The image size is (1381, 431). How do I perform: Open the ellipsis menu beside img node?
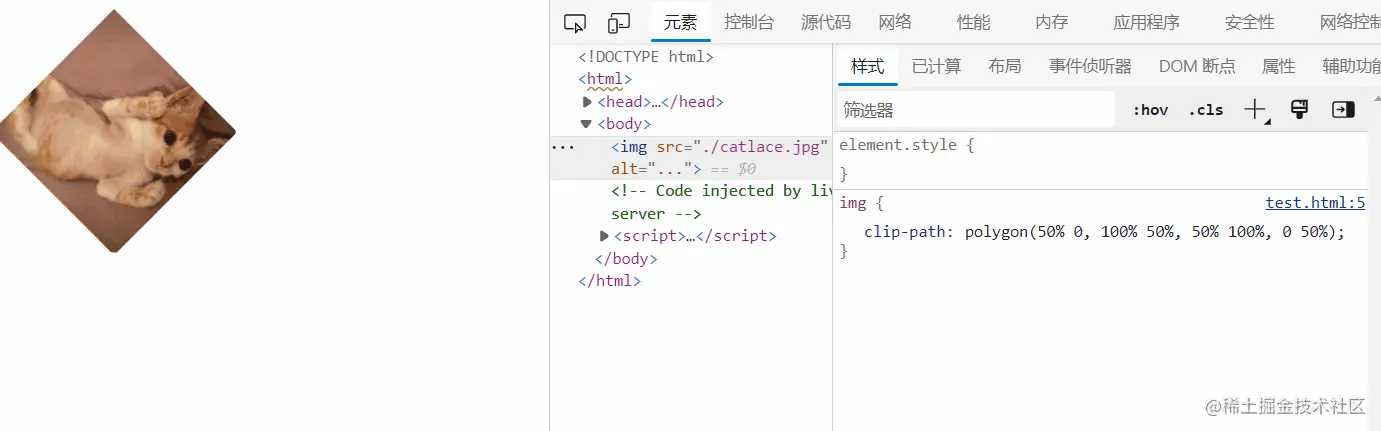pos(563,147)
